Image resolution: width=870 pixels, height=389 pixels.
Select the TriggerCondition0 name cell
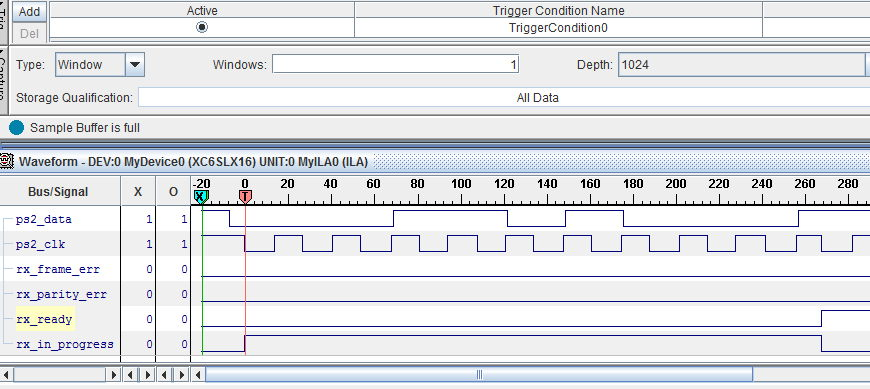click(x=558, y=27)
